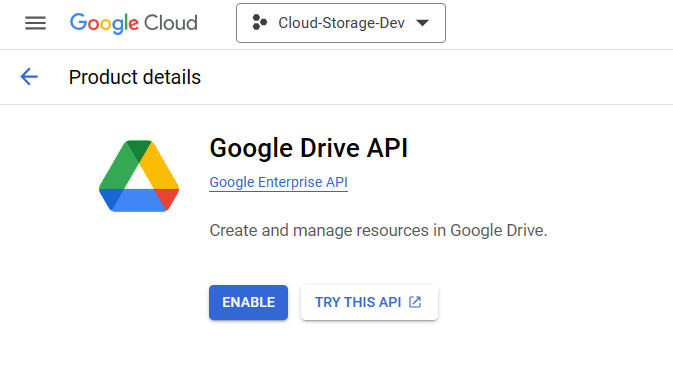673x371 pixels.
Task: Click the external link icon beside TRY THIS API
Action: pos(415,302)
